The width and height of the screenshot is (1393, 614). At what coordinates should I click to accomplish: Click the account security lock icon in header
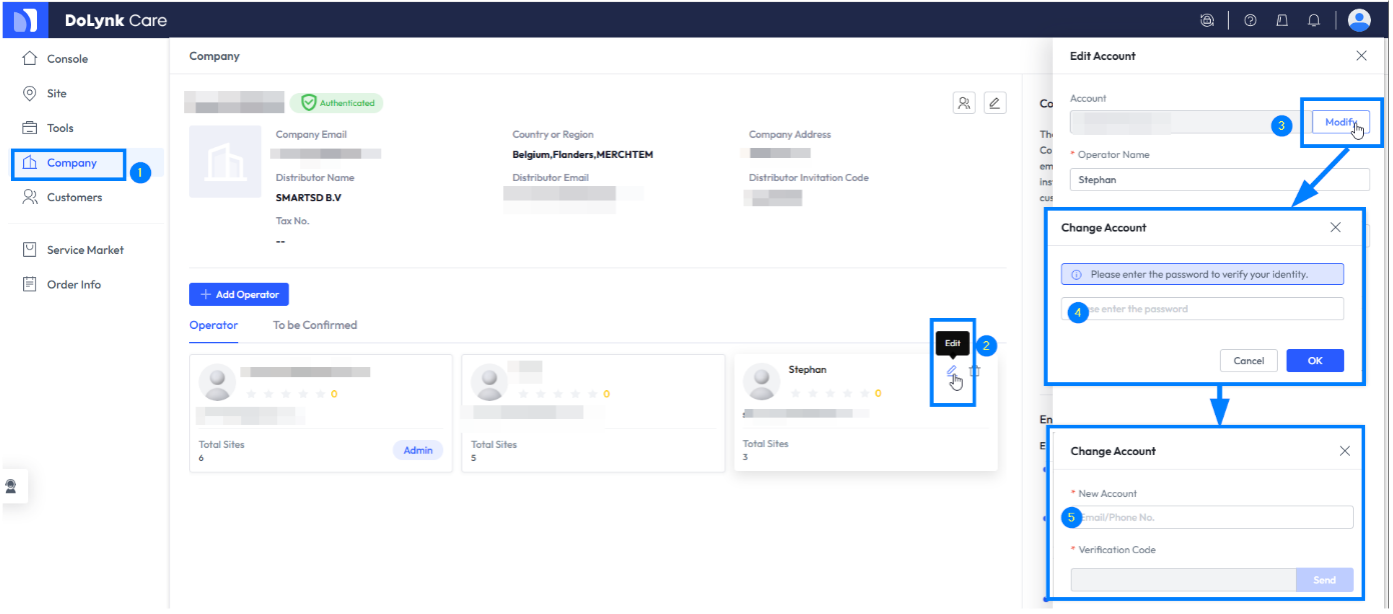click(1207, 20)
